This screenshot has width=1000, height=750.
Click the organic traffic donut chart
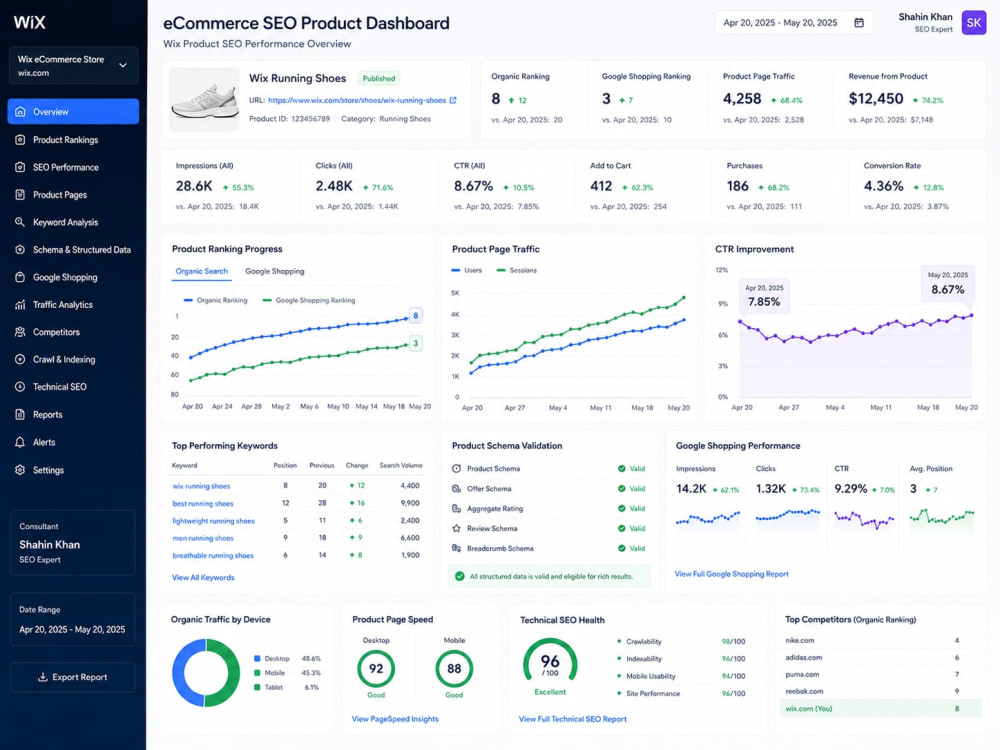tap(205, 673)
